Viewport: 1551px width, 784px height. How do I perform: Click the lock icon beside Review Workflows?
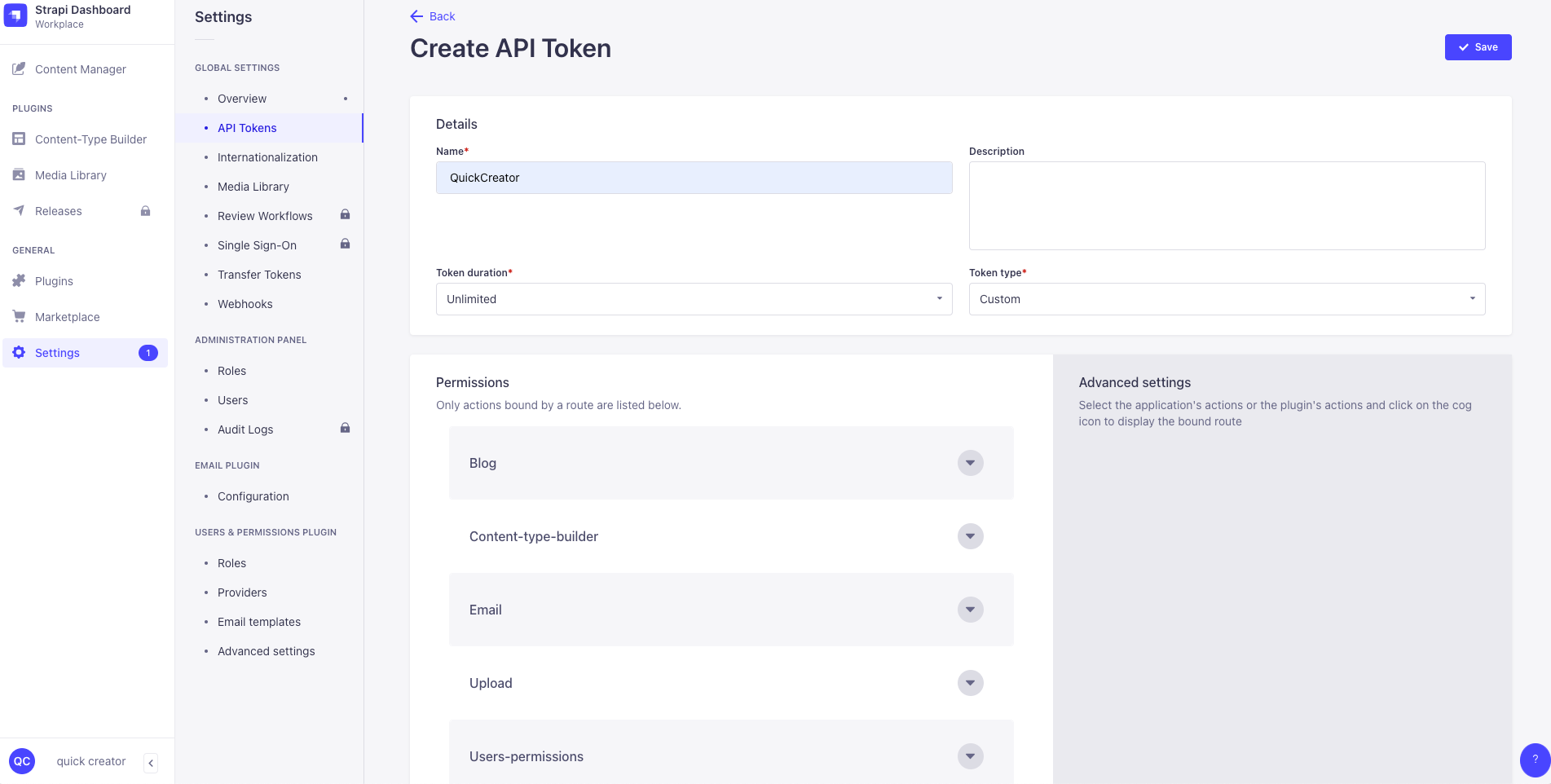(345, 214)
